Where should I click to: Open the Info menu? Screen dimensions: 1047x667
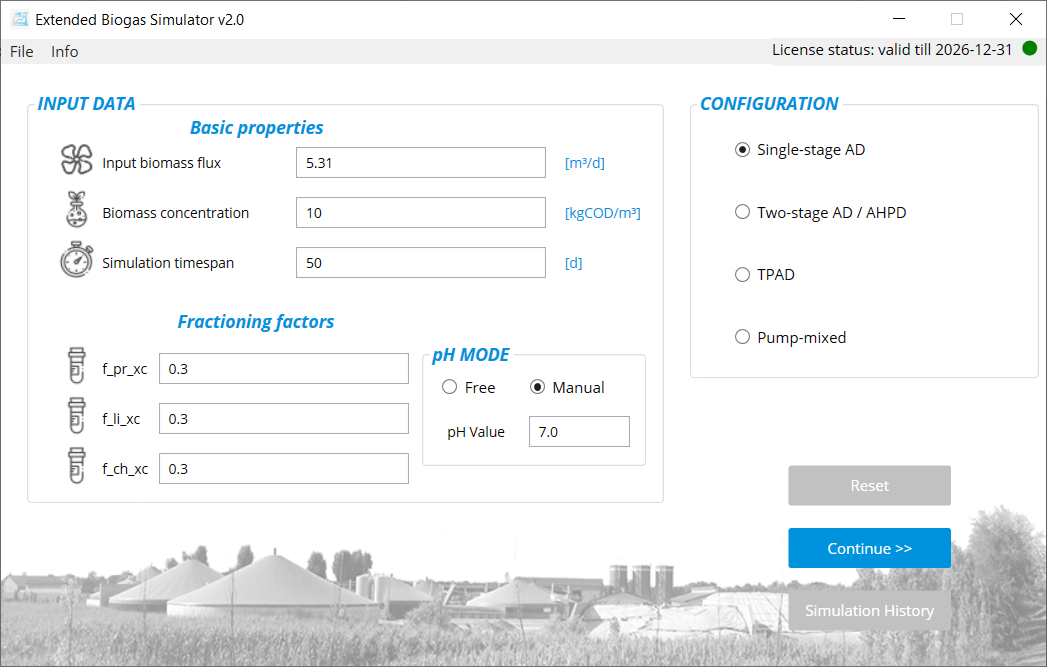coord(65,51)
